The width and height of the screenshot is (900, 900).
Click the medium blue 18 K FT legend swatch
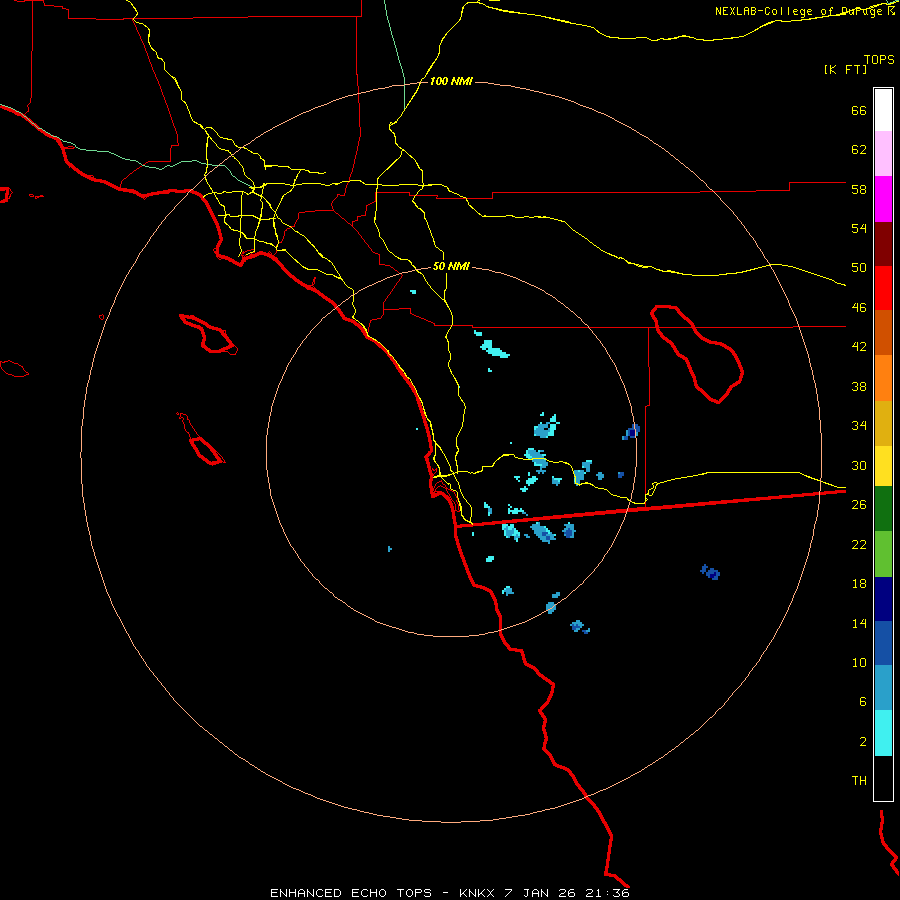pyautogui.click(x=883, y=643)
